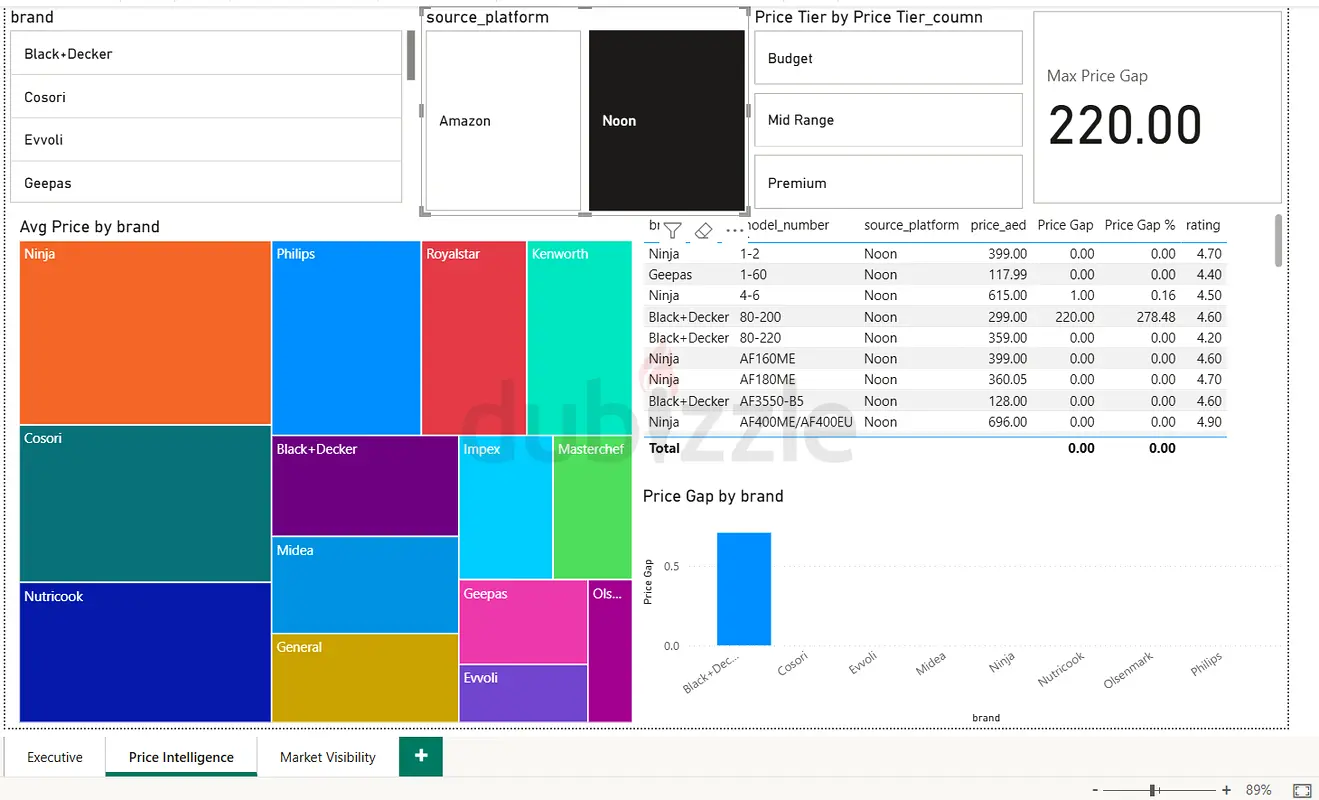Toggle Noon in the source_platform slicer
The width and height of the screenshot is (1319, 800).
click(x=667, y=121)
